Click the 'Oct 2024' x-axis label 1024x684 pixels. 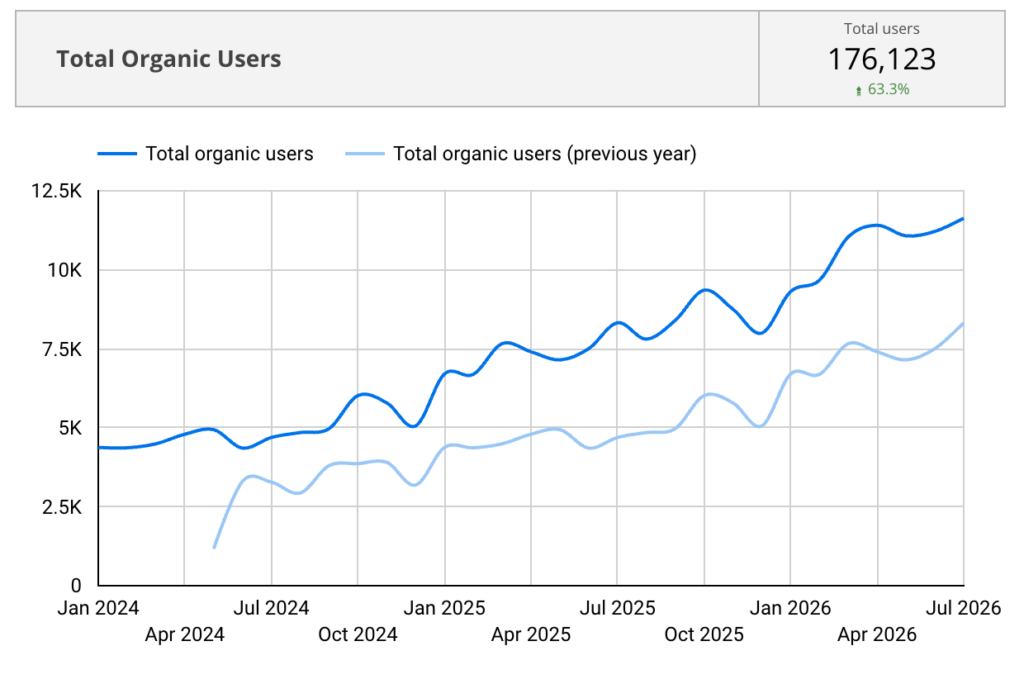point(358,634)
